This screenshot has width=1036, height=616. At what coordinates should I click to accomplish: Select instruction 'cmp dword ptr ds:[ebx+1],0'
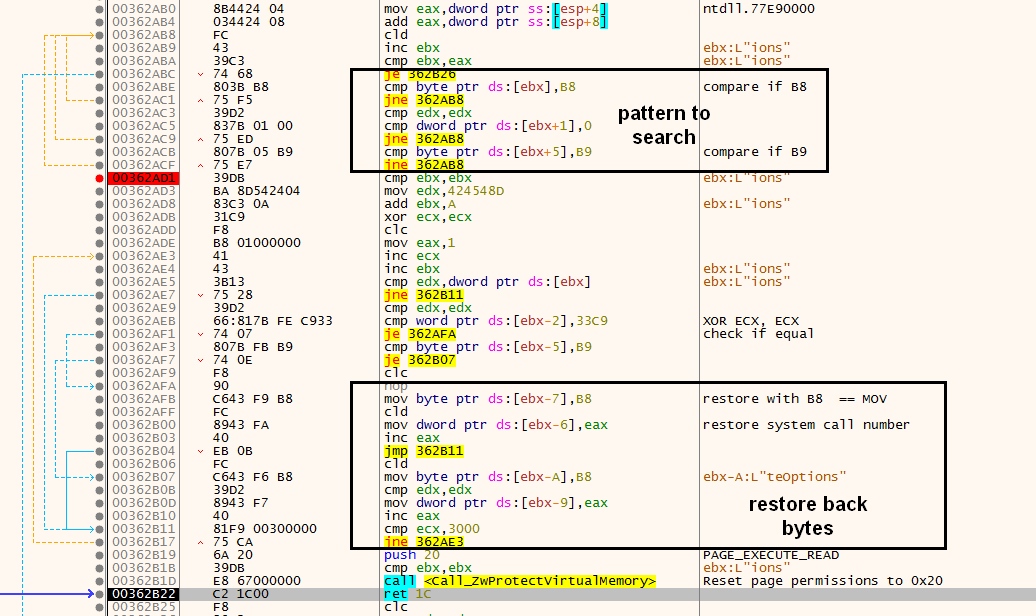point(488,126)
